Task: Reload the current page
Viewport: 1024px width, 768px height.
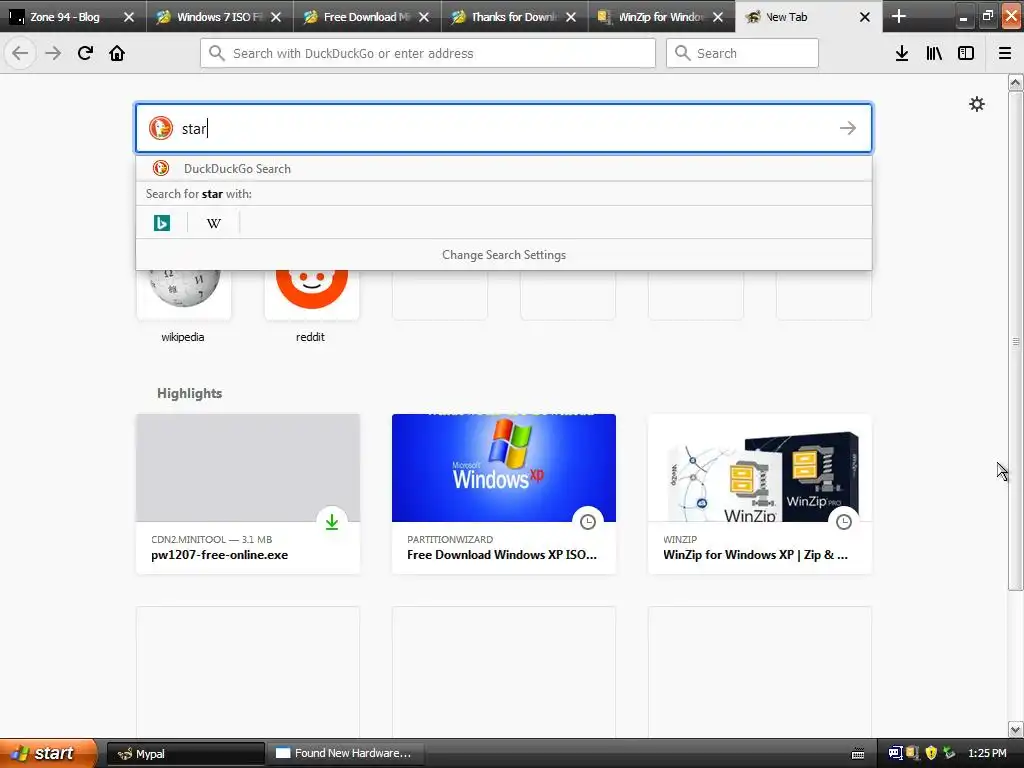Action: [x=85, y=53]
